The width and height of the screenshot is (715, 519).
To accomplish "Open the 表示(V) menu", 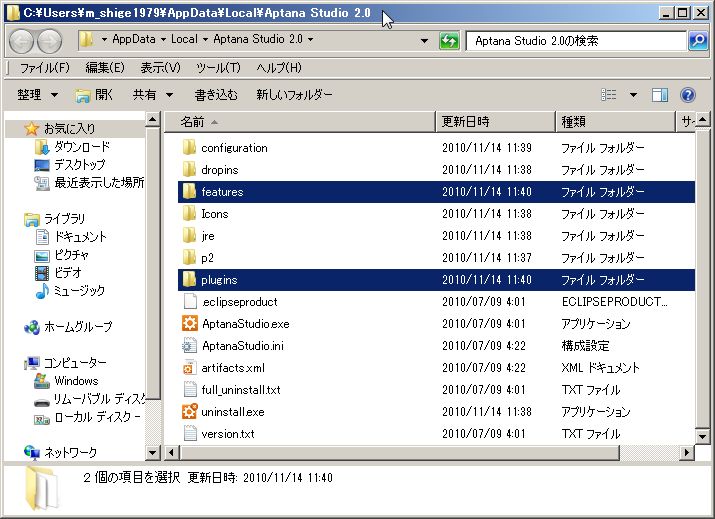I will (x=161, y=68).
